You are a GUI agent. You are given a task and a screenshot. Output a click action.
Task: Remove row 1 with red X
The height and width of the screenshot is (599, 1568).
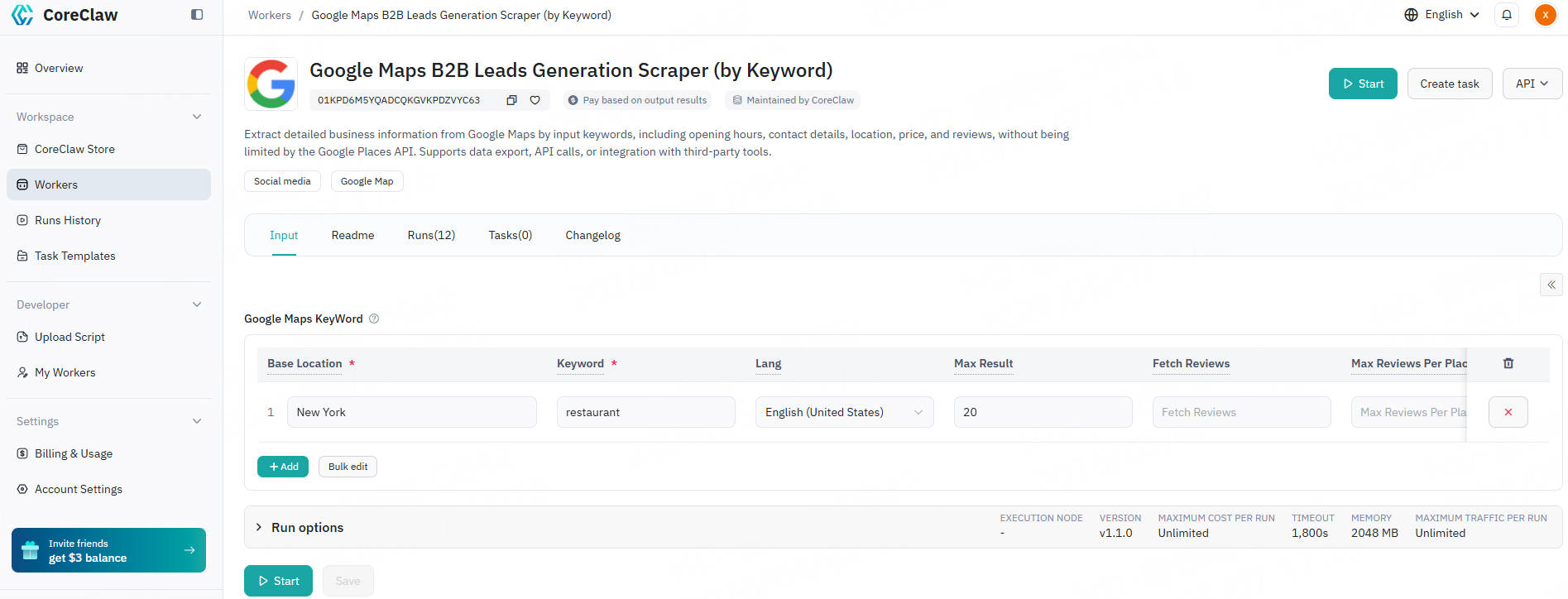(x=1508, y=412)
